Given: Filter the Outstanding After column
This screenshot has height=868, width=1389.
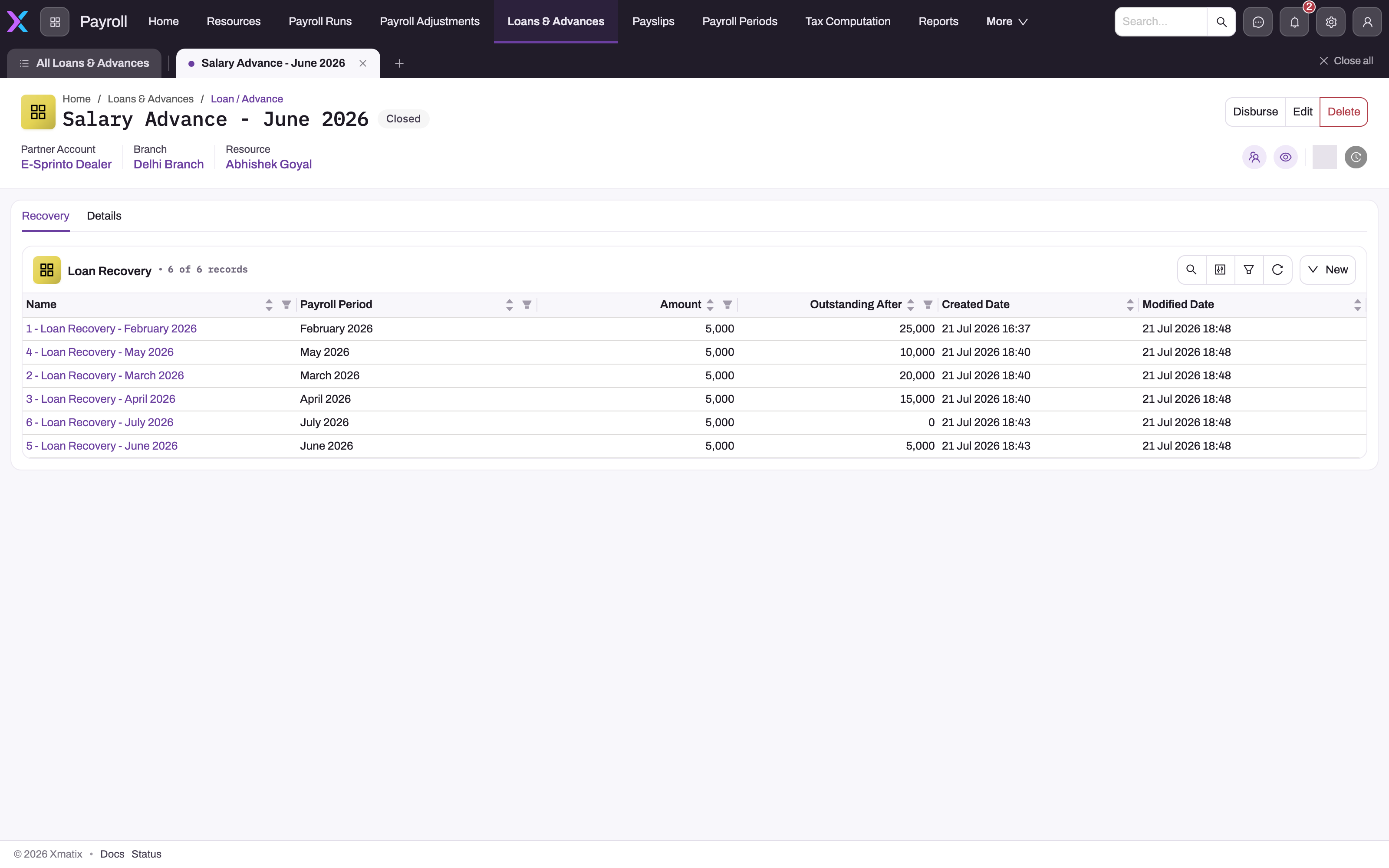Looking at the screenshot, I should coord(928,305).
